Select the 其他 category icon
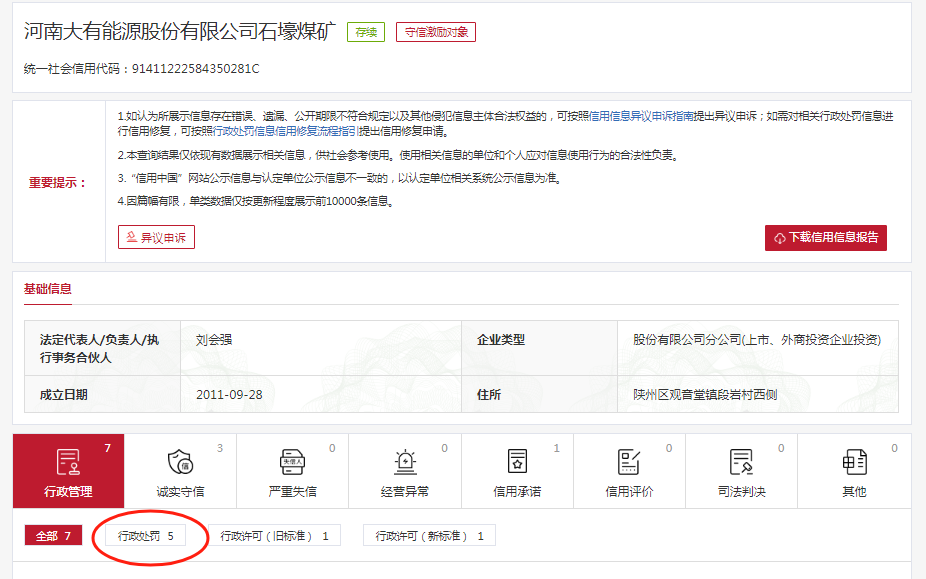926x579 pixels. tap(854, 462)
